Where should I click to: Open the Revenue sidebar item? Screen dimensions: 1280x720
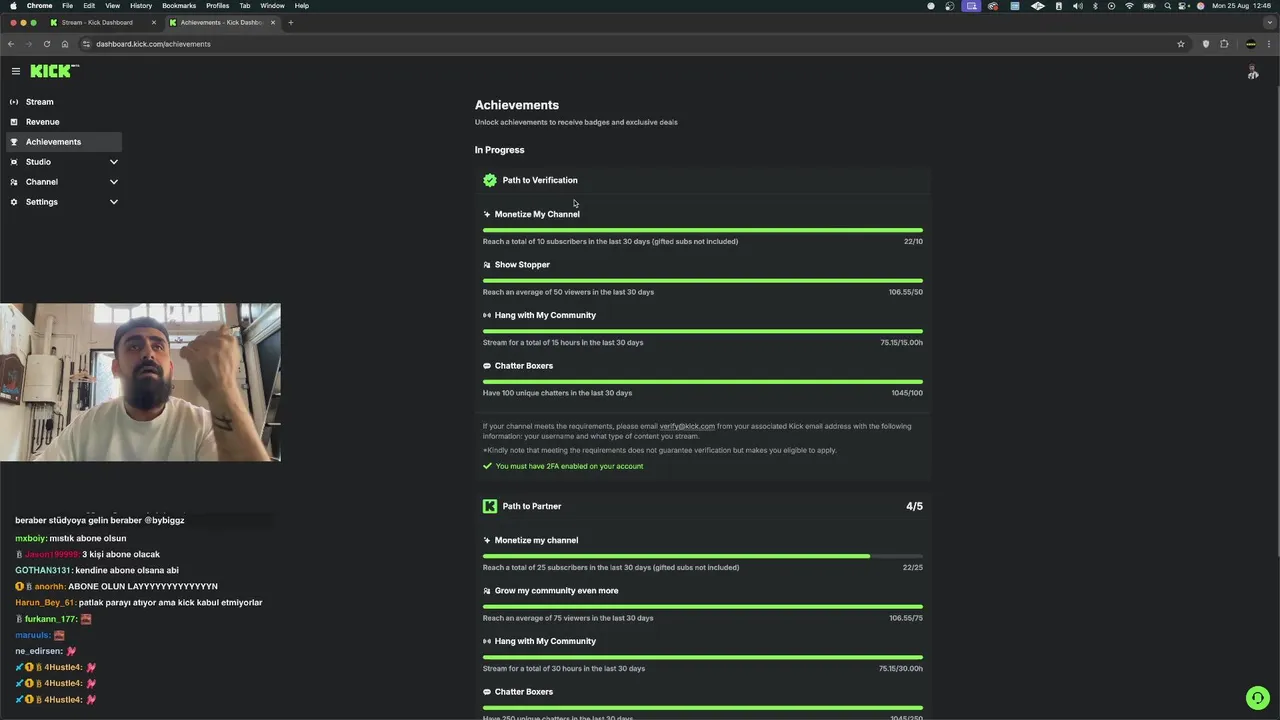click(64, 122)
